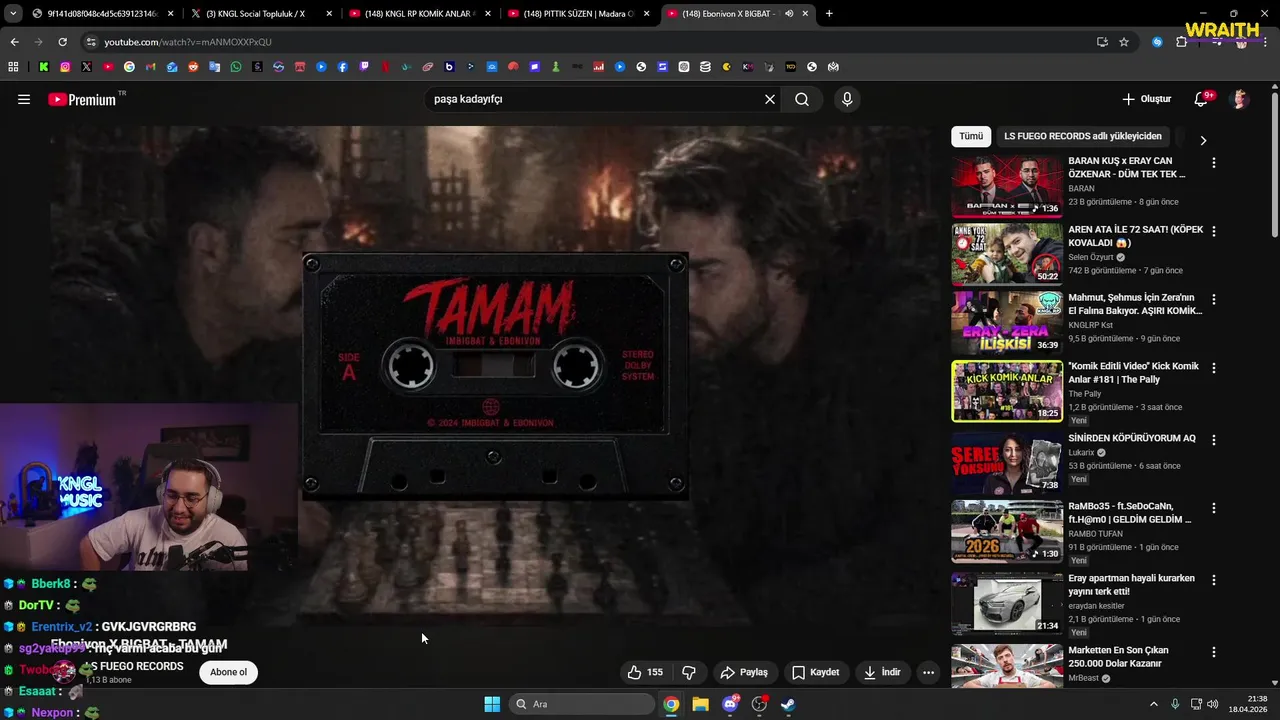Download video with İndir button
1280x720 pixels.
coord(882,672)
